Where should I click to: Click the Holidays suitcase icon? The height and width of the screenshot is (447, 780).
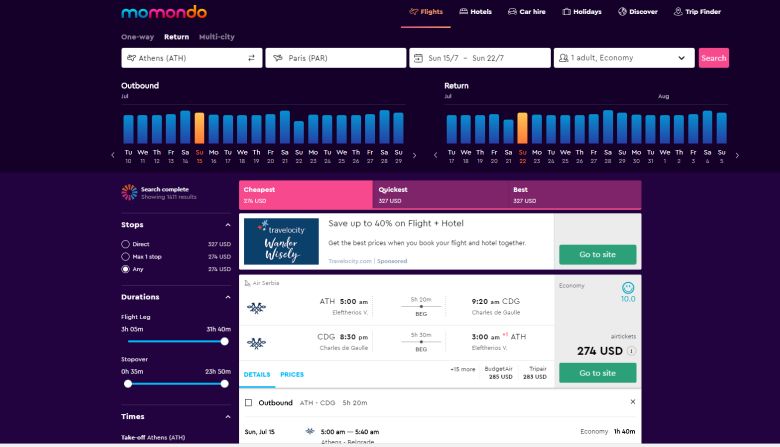pos(566,11)
